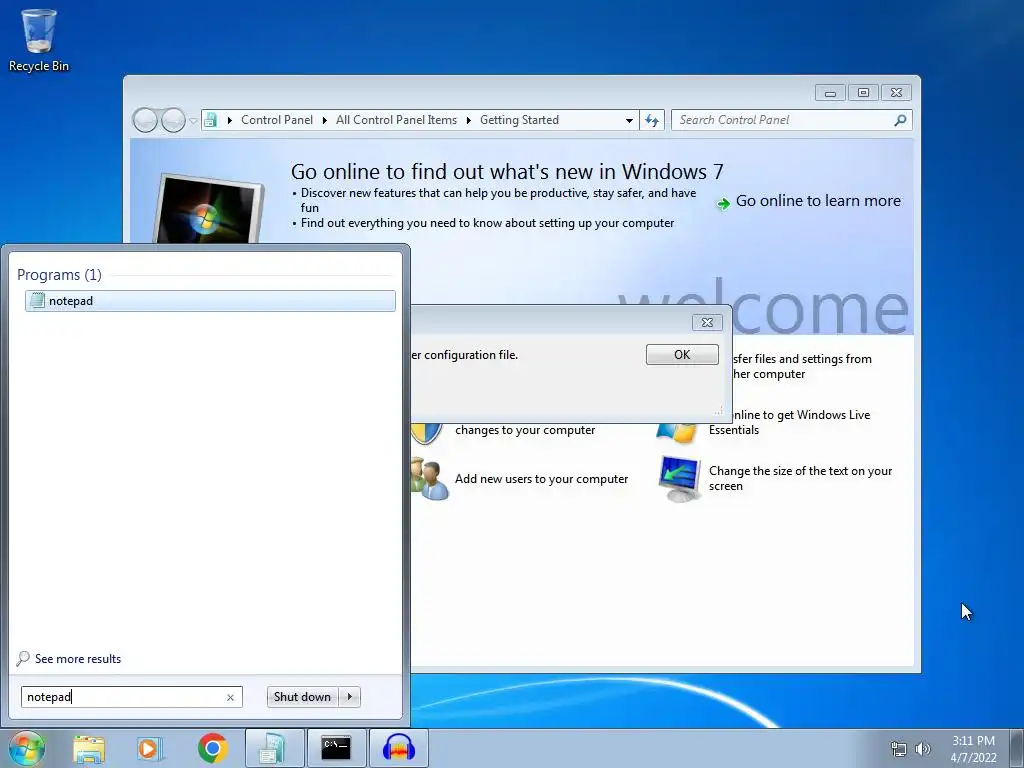This screenshot has width=1024, height=768.
Task: Click transfer files and settings link text
Action: 802,366
